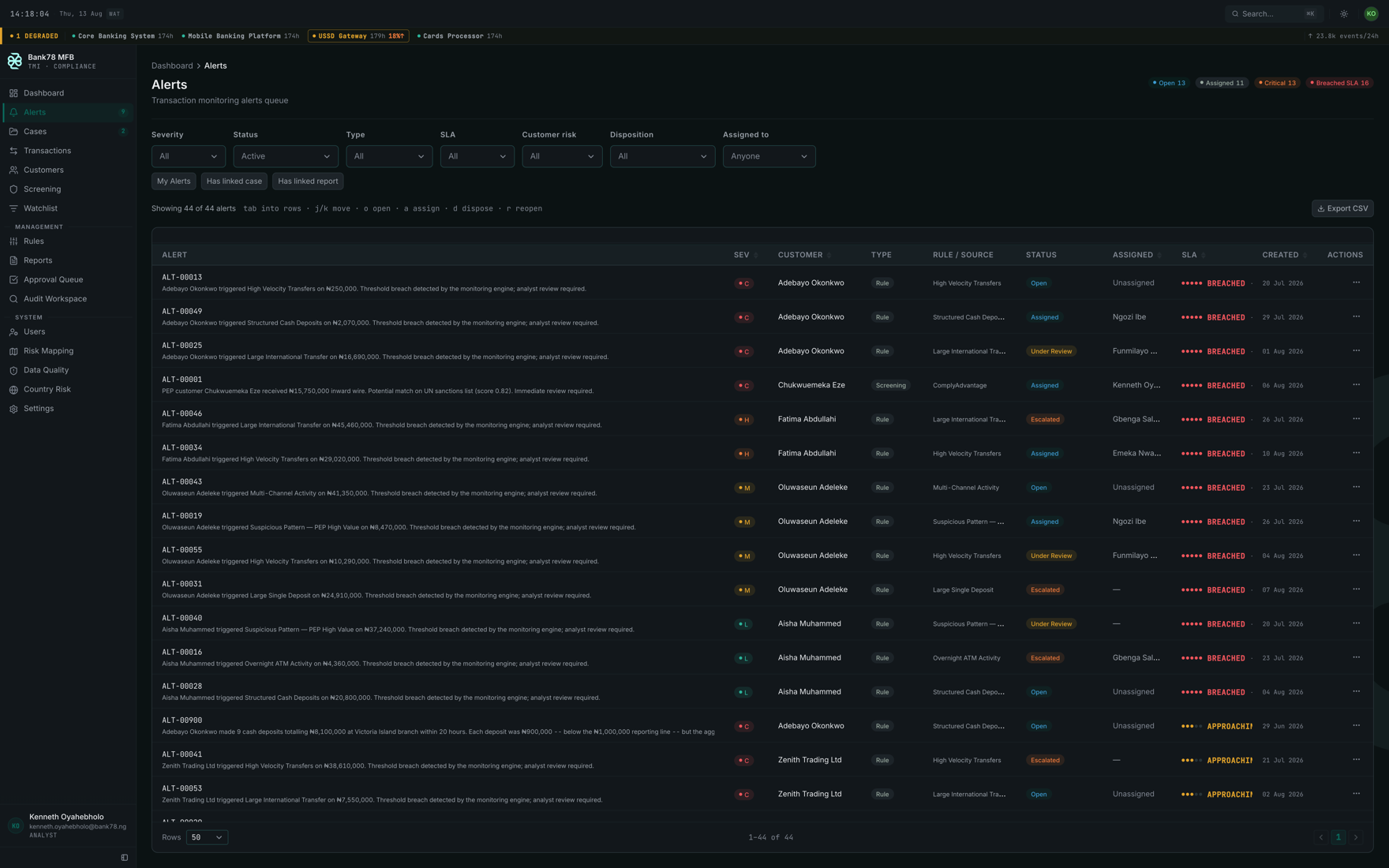Open Audit Workspace magnifier icon
1389x868 pixels.
tap(13, 299)
